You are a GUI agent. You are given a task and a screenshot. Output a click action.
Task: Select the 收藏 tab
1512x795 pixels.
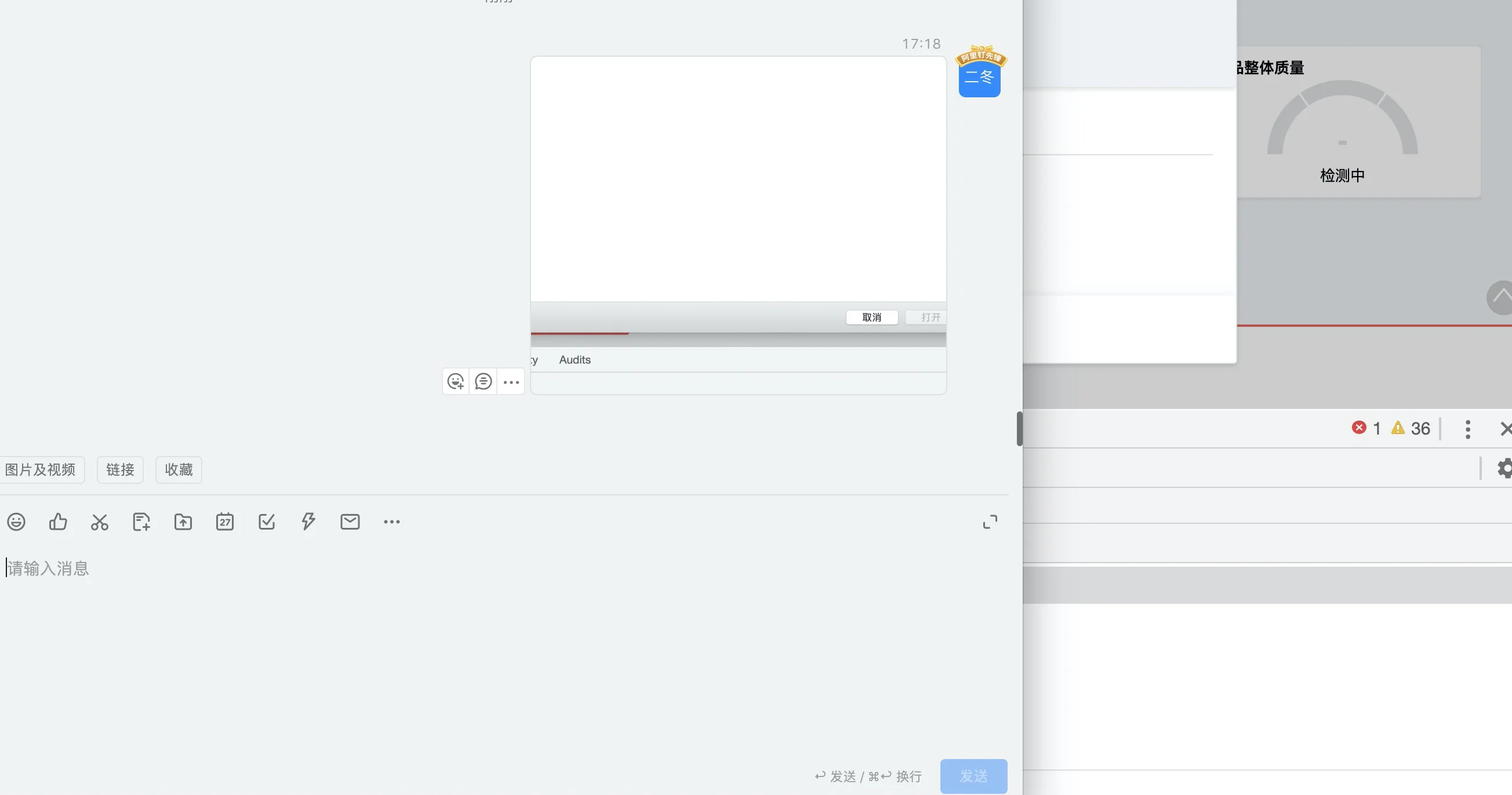(x=179, y=469)
